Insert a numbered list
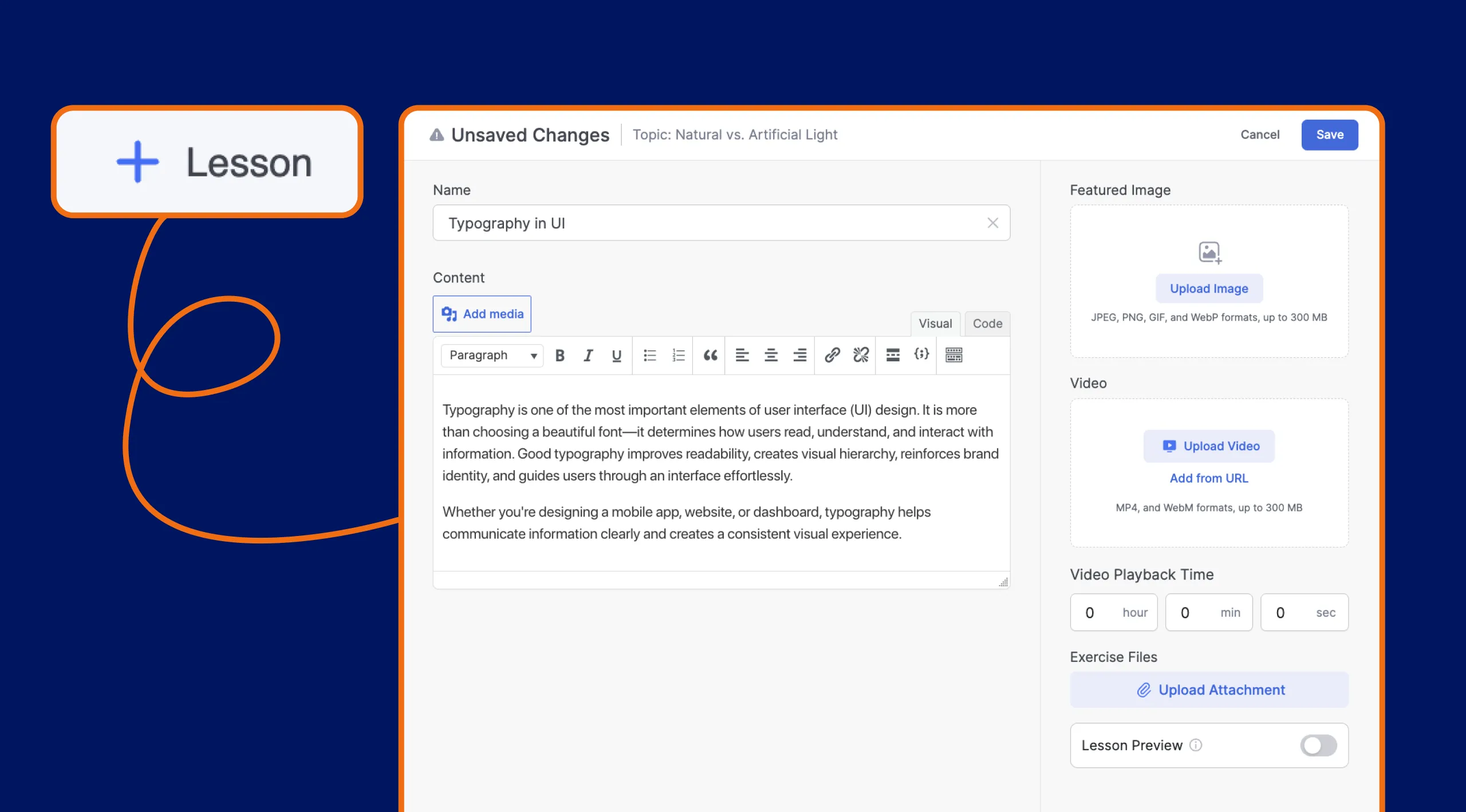This screenshot has width=1466, height=812. coord(678,356)
